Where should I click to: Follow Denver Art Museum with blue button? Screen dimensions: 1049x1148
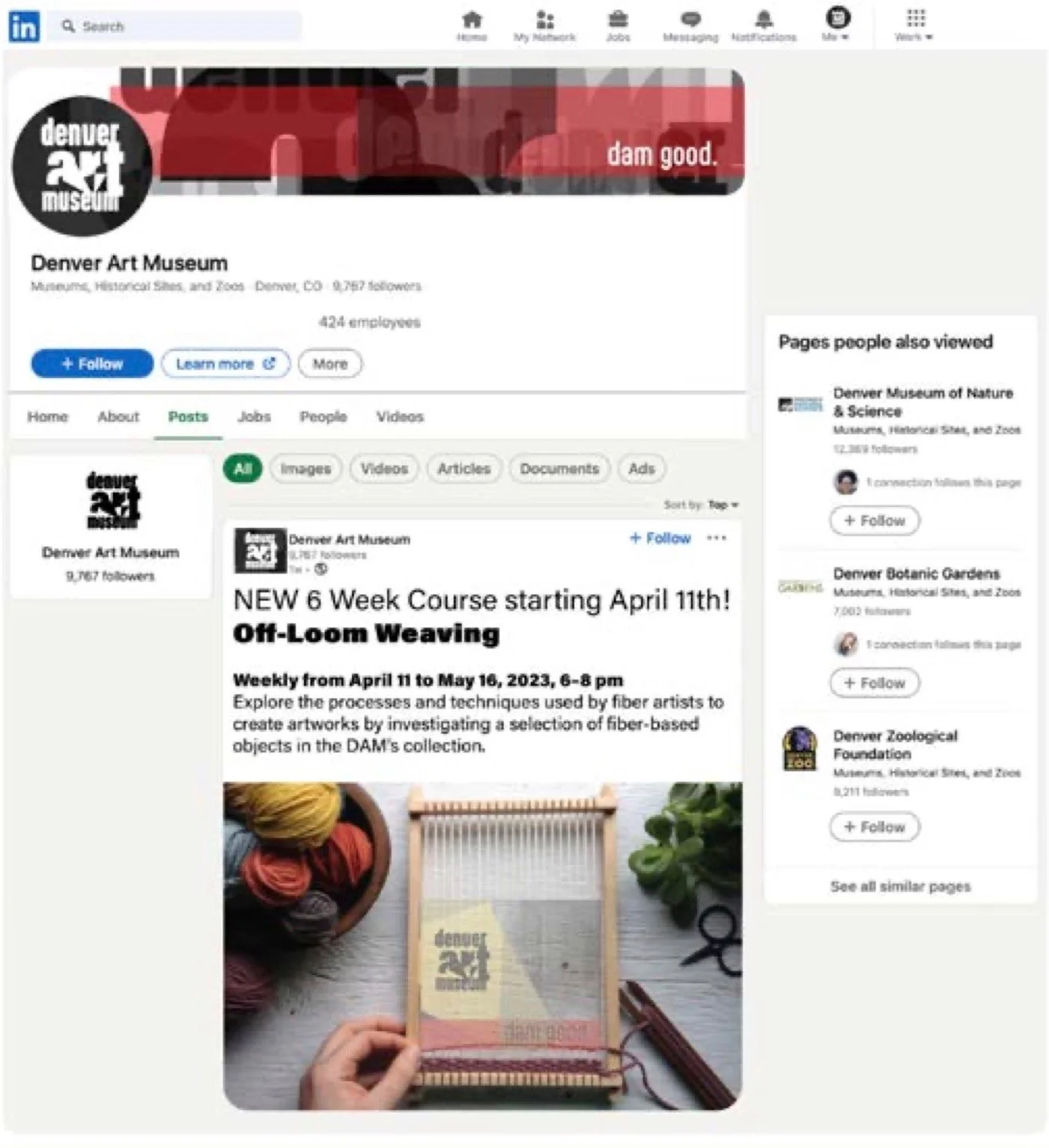coord(92,364)
